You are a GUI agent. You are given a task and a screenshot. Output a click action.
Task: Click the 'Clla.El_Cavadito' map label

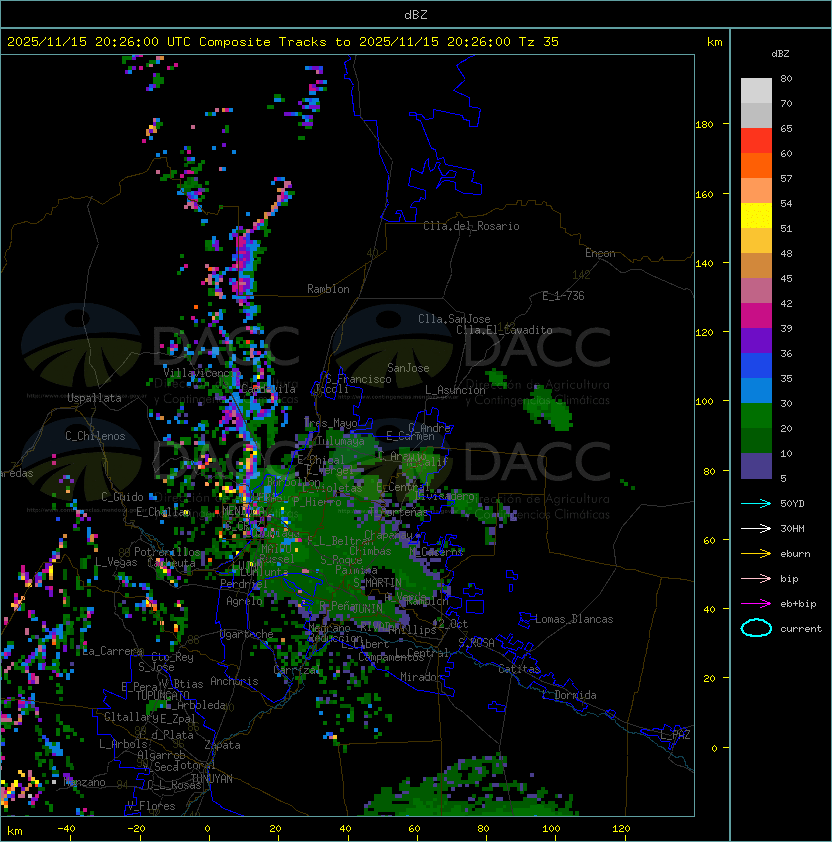[504, 330]
